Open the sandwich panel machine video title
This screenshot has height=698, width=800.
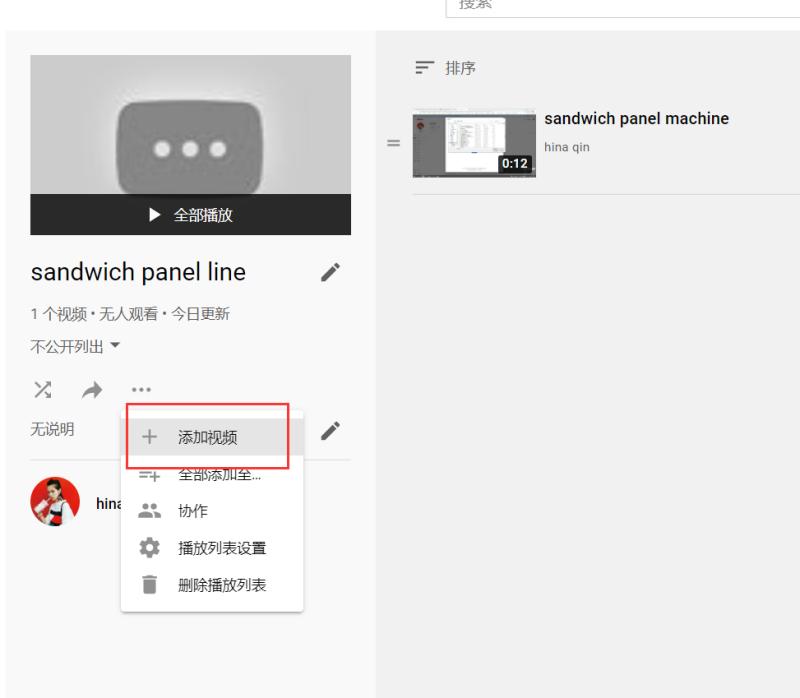636,119
